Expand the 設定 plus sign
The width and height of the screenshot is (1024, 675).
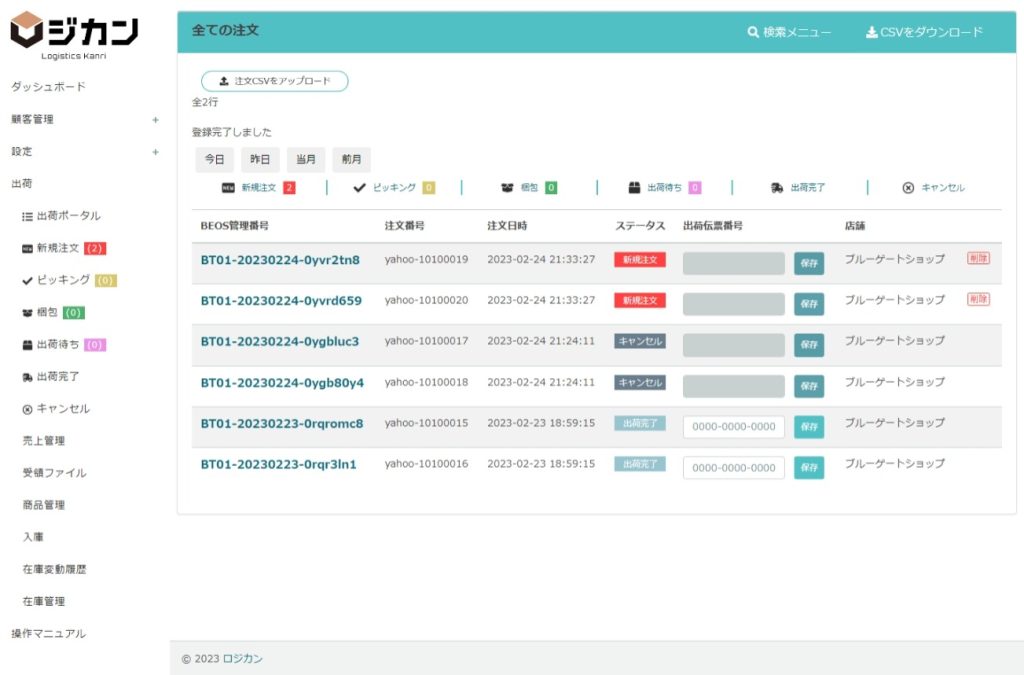(155, 152)
